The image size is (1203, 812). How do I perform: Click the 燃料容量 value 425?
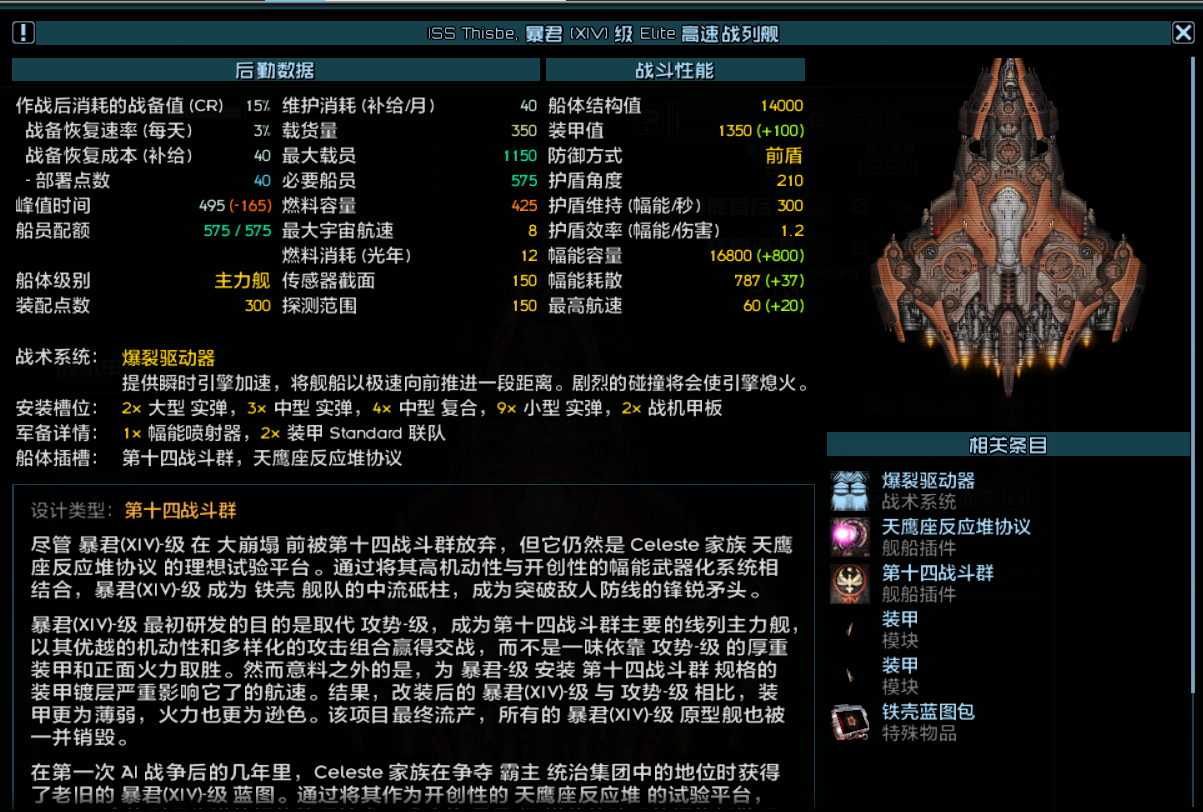[524, 206]
